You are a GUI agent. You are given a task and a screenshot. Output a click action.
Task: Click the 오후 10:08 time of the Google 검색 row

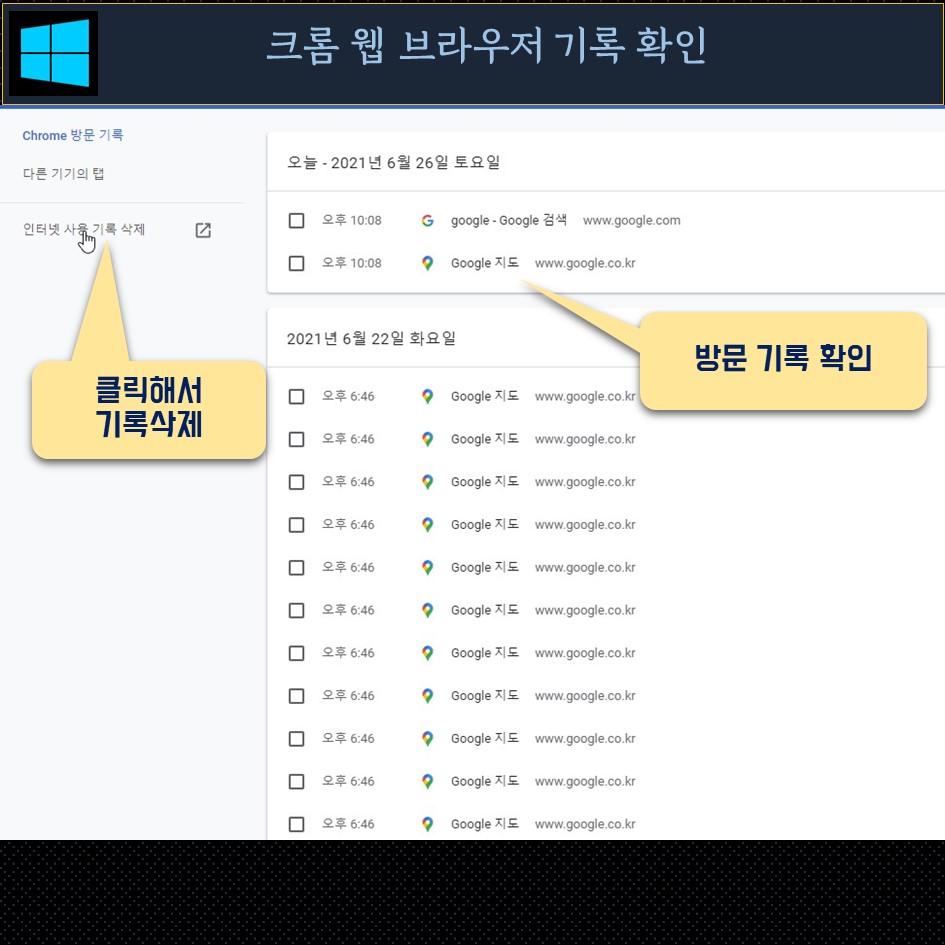[351, 221]
